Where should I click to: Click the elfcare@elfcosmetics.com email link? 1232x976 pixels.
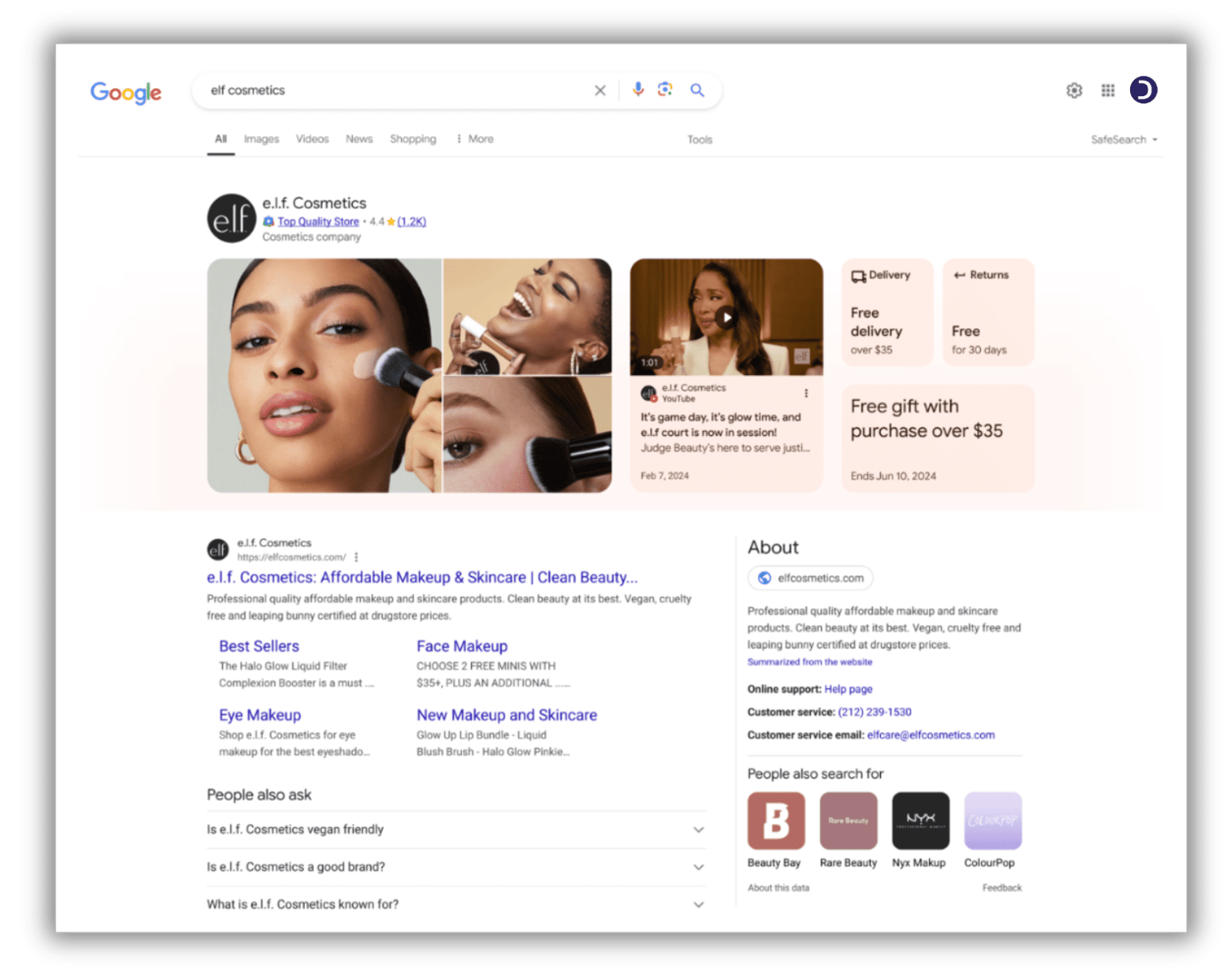[x=931, y=735]
